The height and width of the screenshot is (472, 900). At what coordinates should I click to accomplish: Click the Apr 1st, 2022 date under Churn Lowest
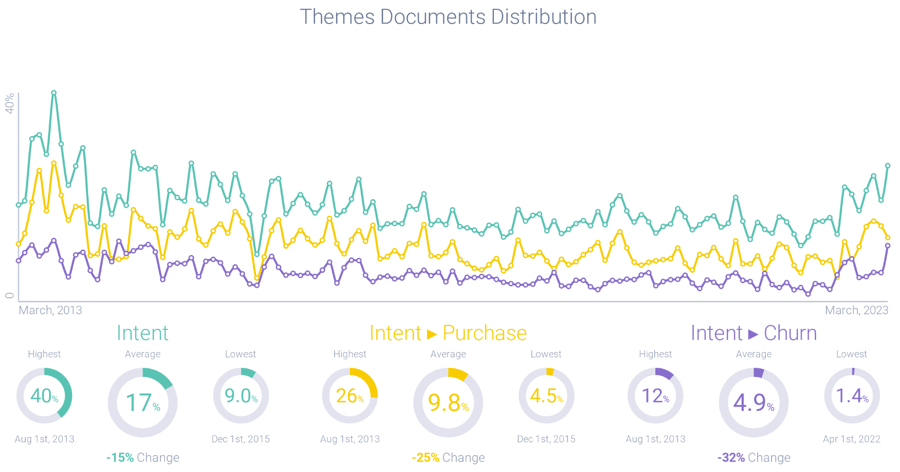point(851,438)
